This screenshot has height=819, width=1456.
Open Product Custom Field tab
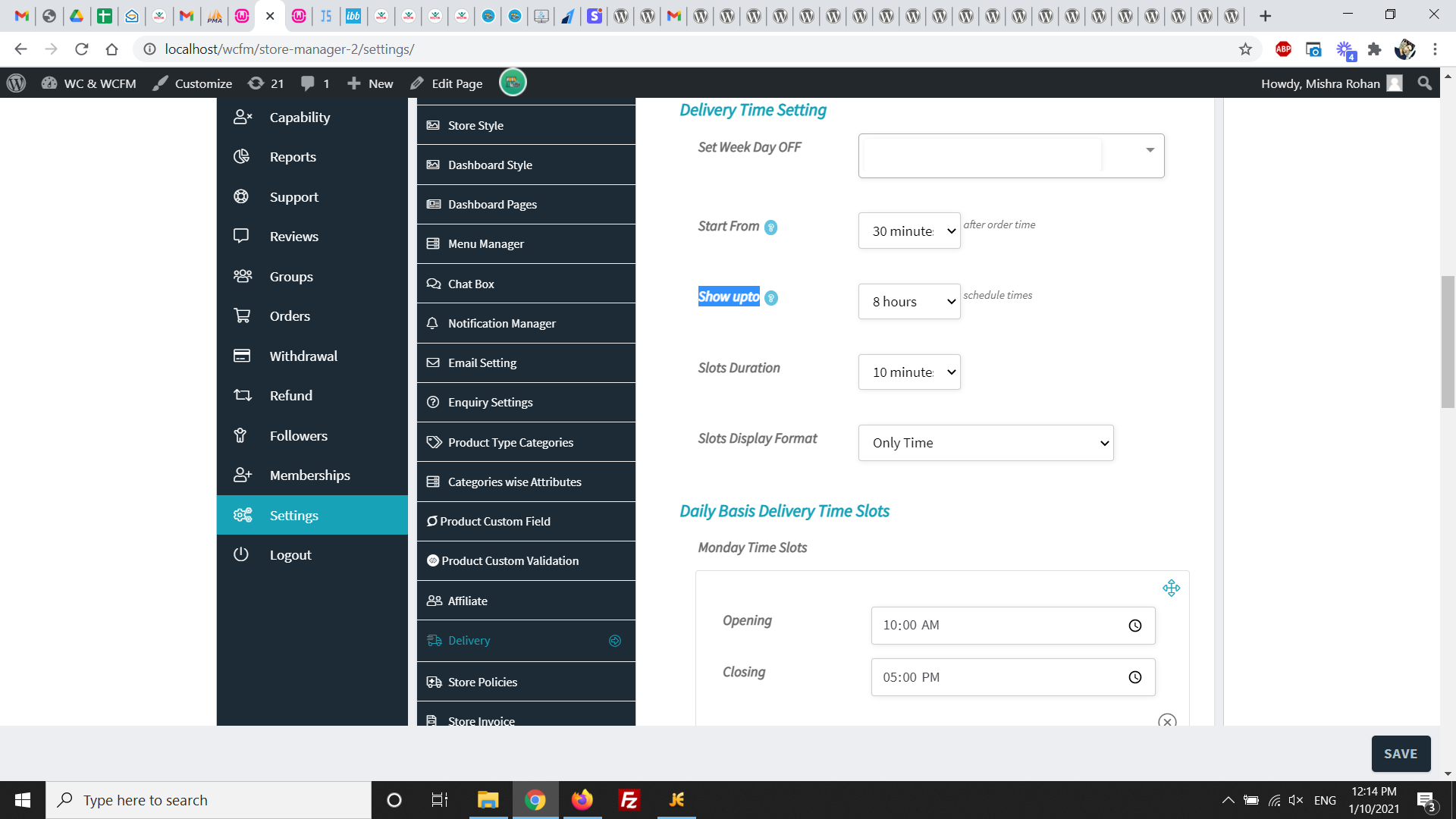(526, 521)
